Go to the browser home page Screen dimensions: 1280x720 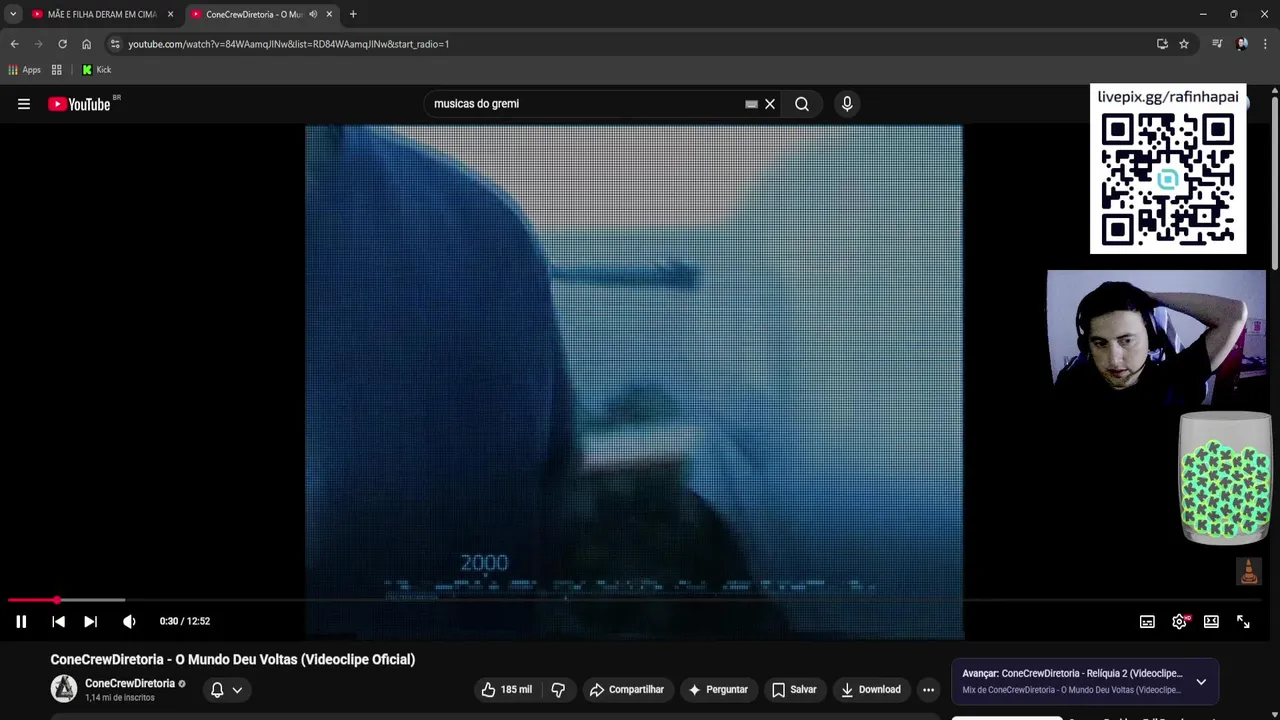tap(86, 44)
